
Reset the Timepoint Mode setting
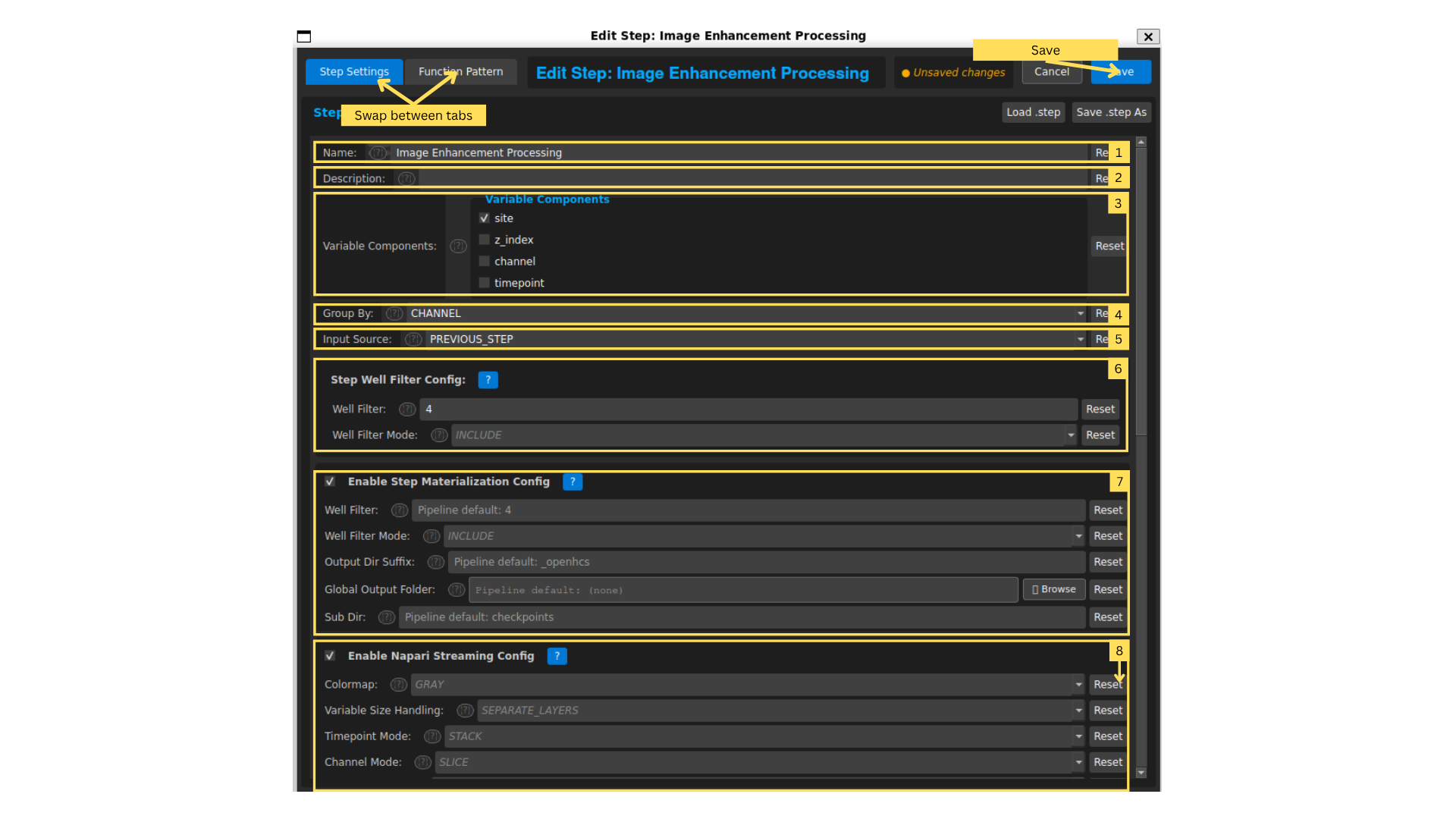(1108, 736)
